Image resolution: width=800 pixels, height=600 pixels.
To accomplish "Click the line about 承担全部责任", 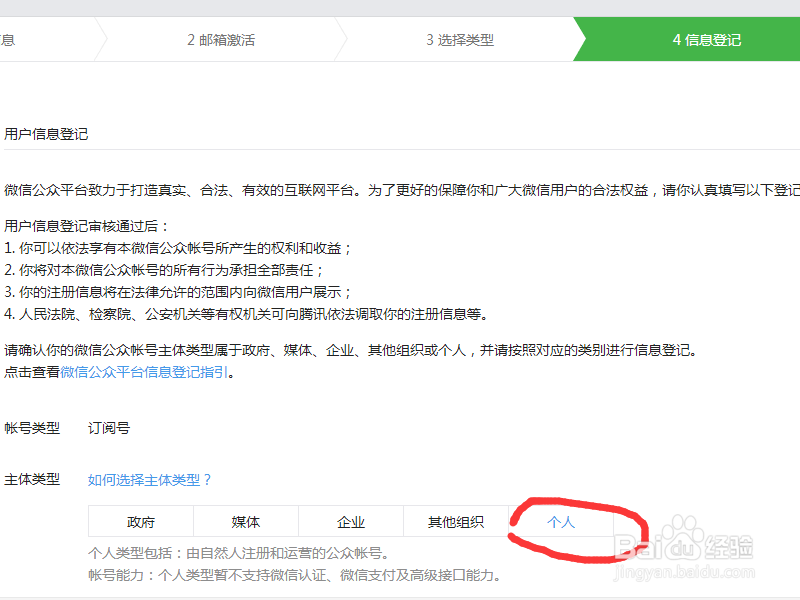I will click(164, 270).
